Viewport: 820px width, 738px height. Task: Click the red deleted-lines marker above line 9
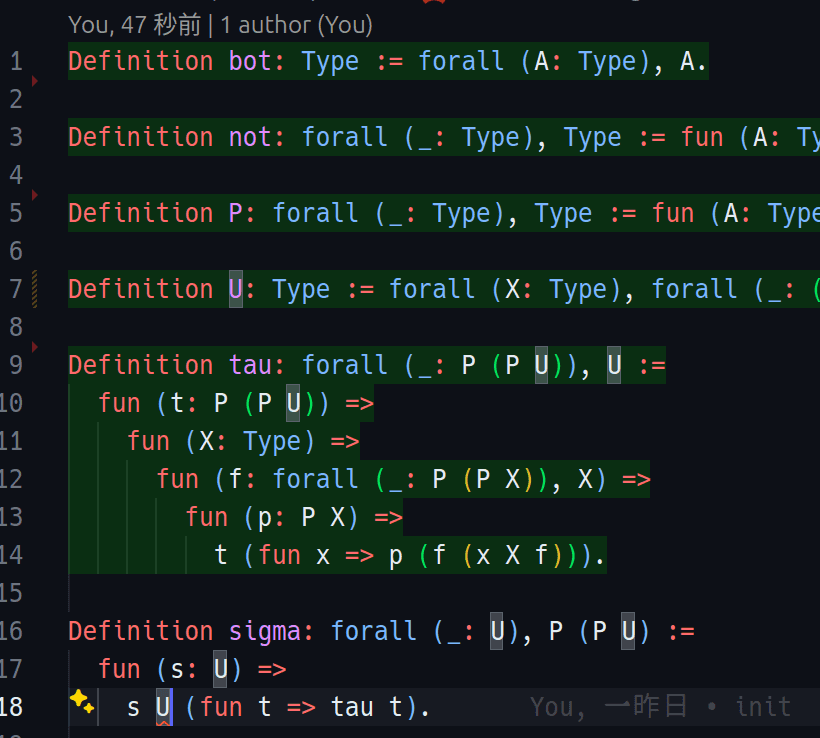pyautogui.click(x=35, y=346)
